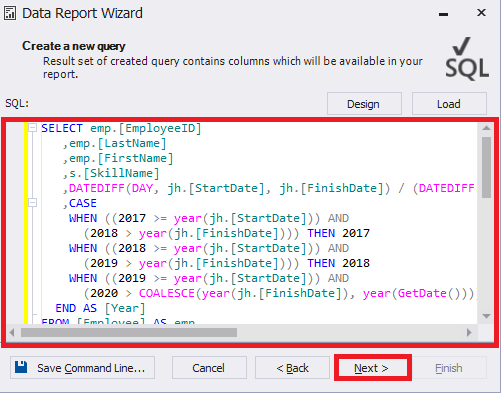
Task: Click Save Command Line button
Action: tap(82, 368)
